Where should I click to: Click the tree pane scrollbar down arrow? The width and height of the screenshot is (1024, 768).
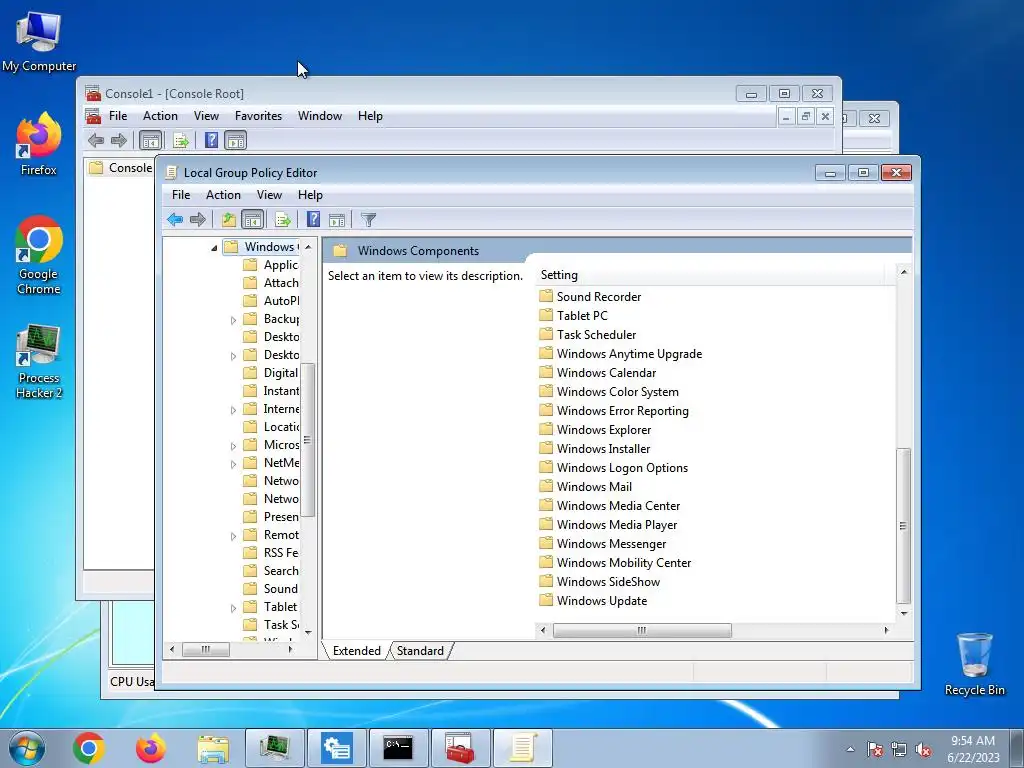coord(308,632)
